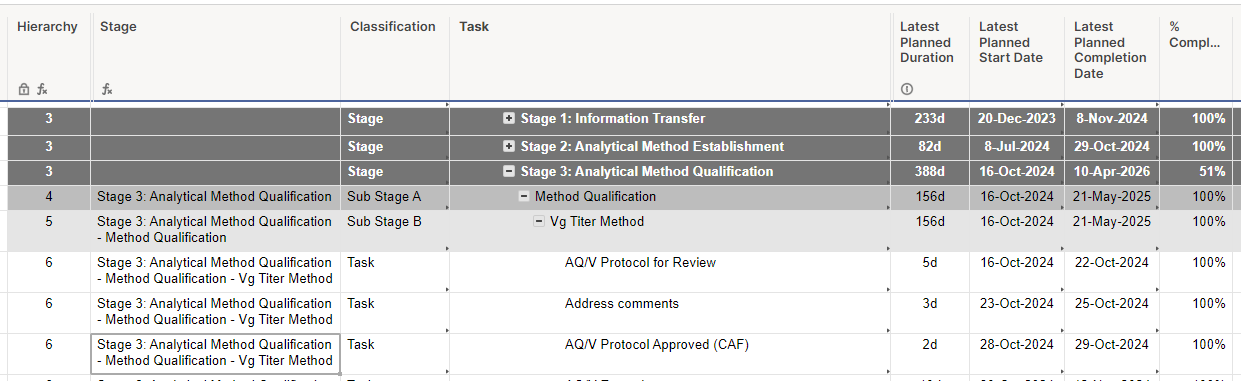Click the info icon under Latest Planned Duration

(907, 89)
